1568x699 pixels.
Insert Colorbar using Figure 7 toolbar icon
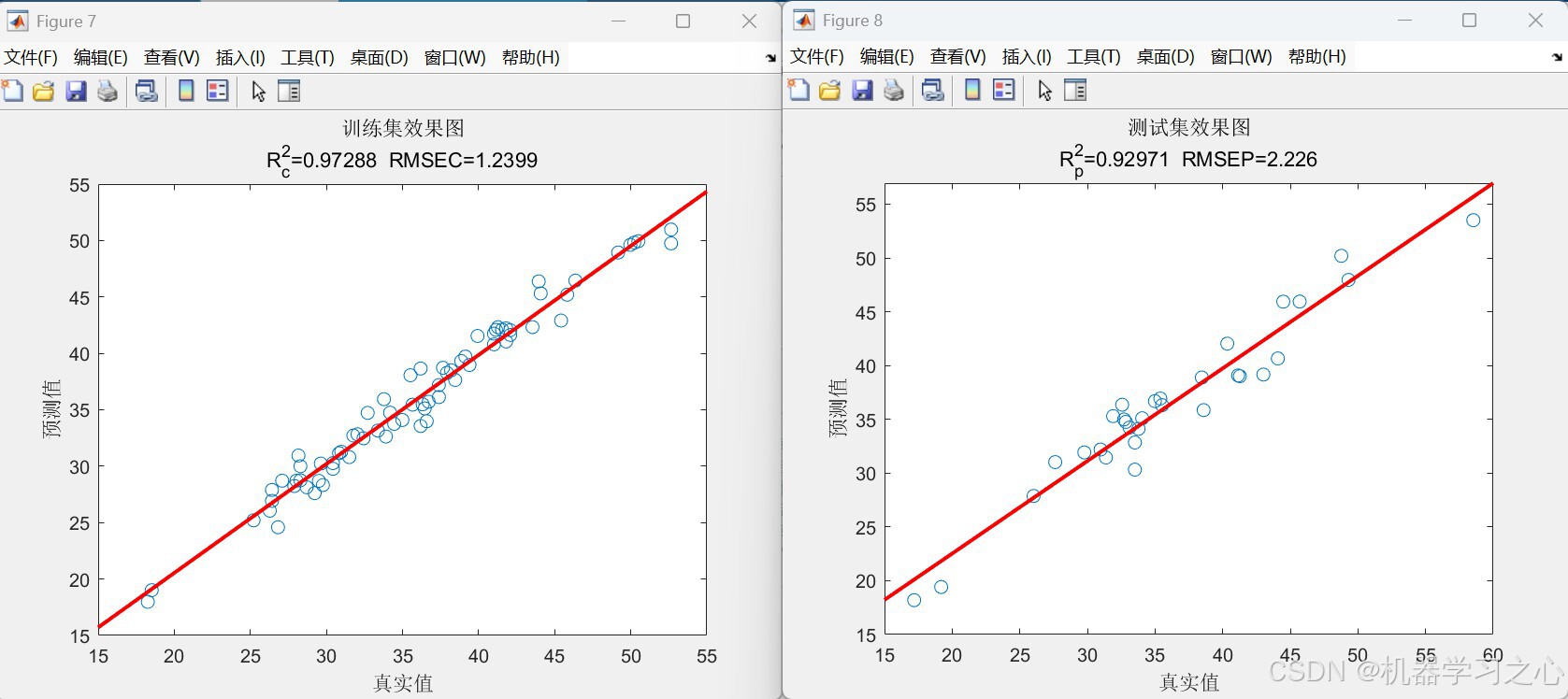click(186, 91)
